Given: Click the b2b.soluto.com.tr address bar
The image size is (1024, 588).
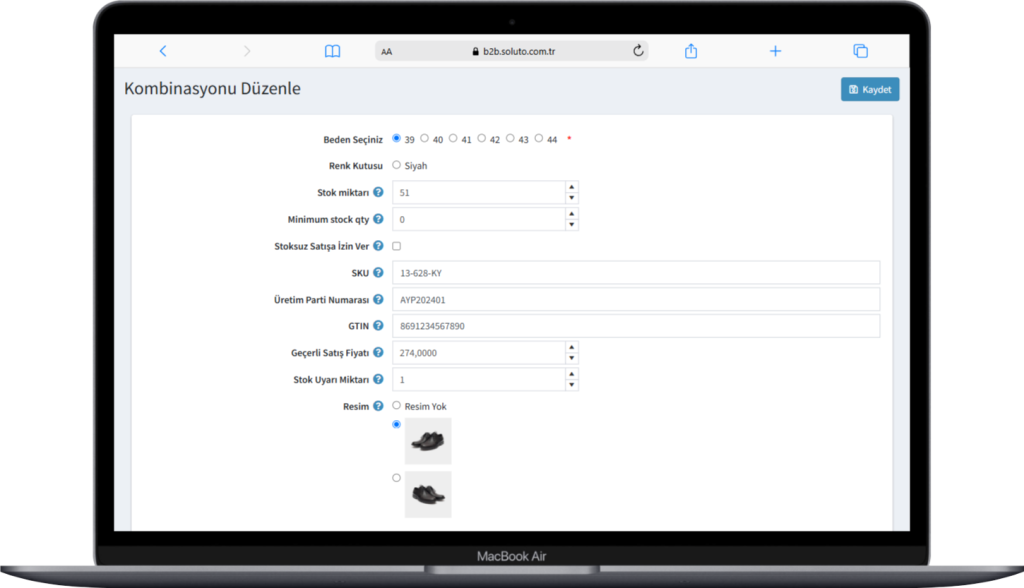Looking at the screenshot, I should click(511, 51).
